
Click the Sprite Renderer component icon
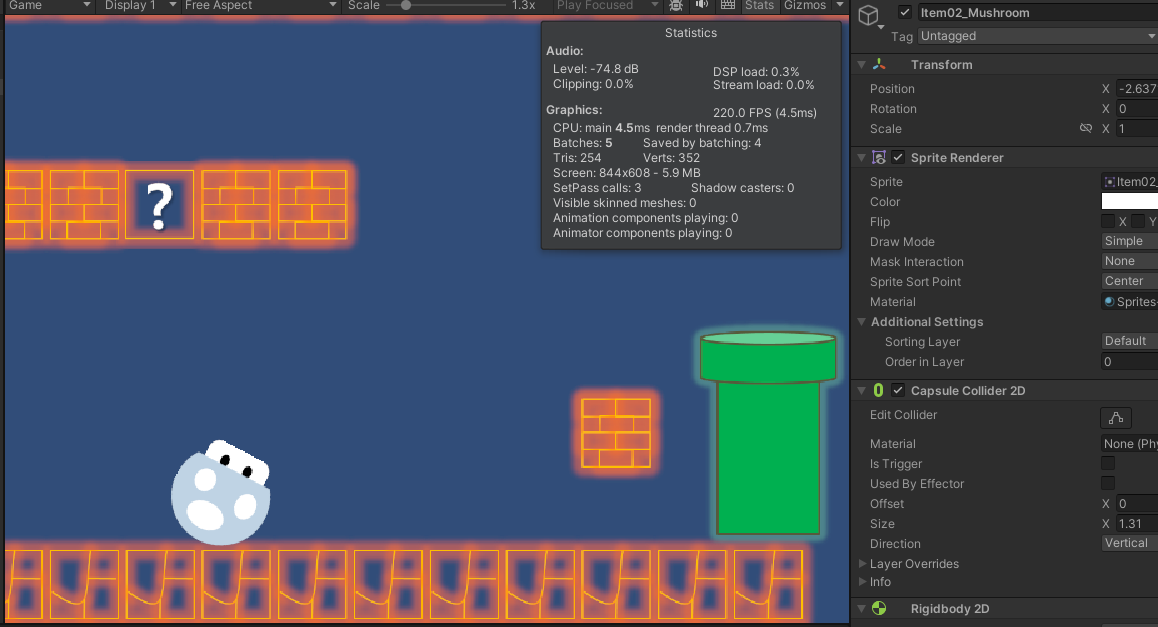[879, 157]
